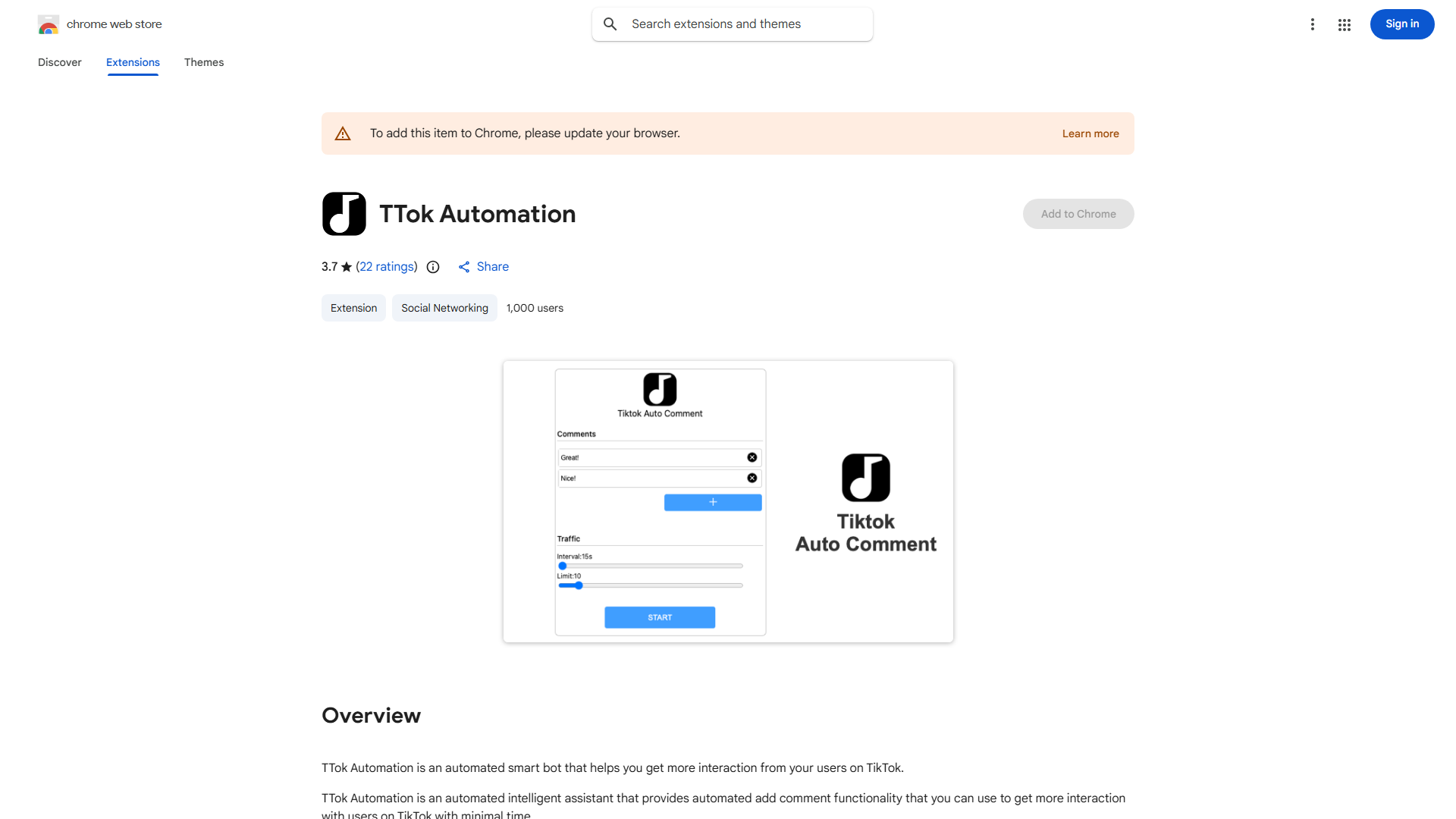This screenshot has width=1456, height=819.
Task: Click the Chrome Web Store logo
Action: (x=49, y=24)
